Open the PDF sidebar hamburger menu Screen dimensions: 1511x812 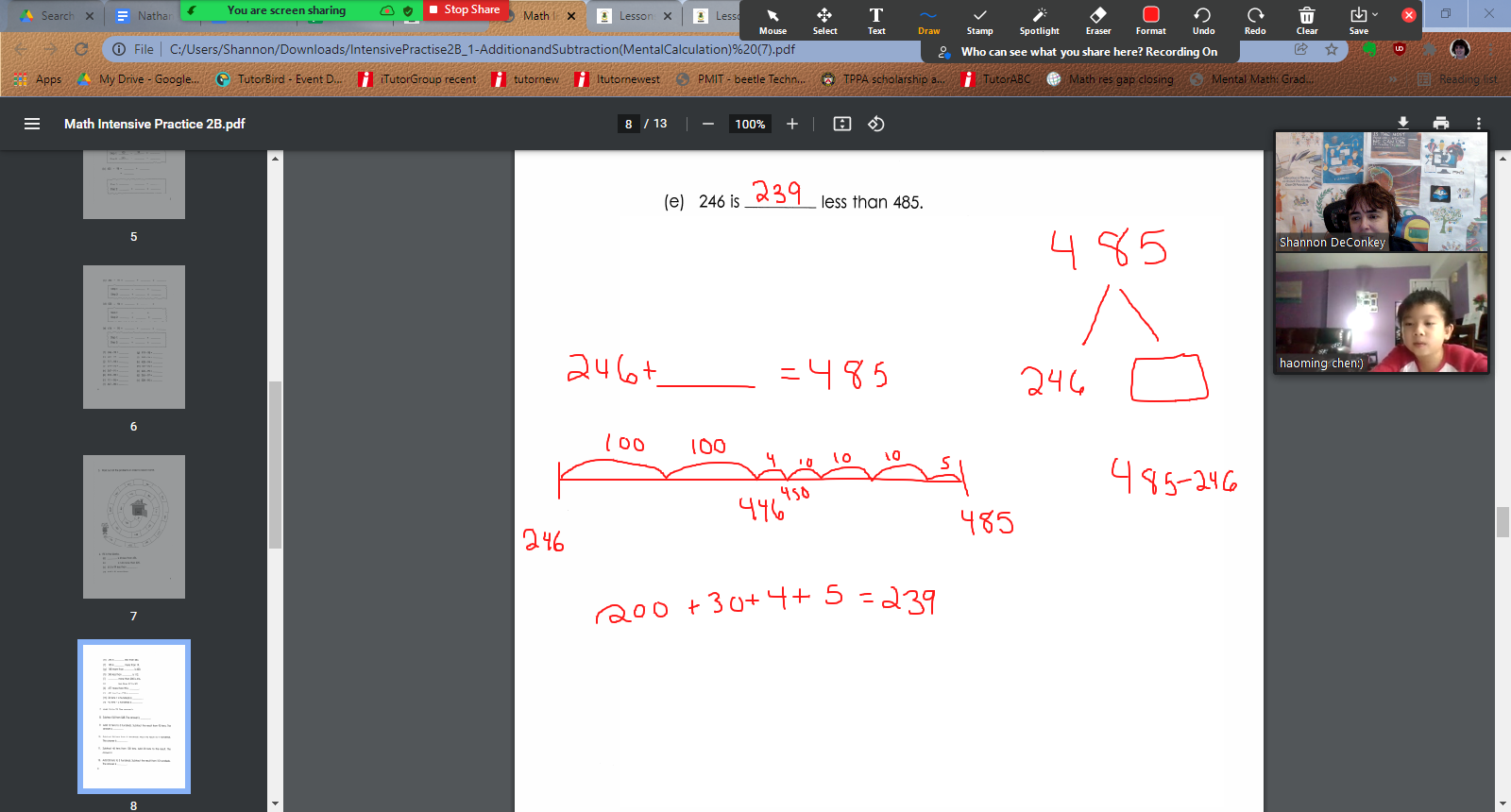(x=32, y=124)
